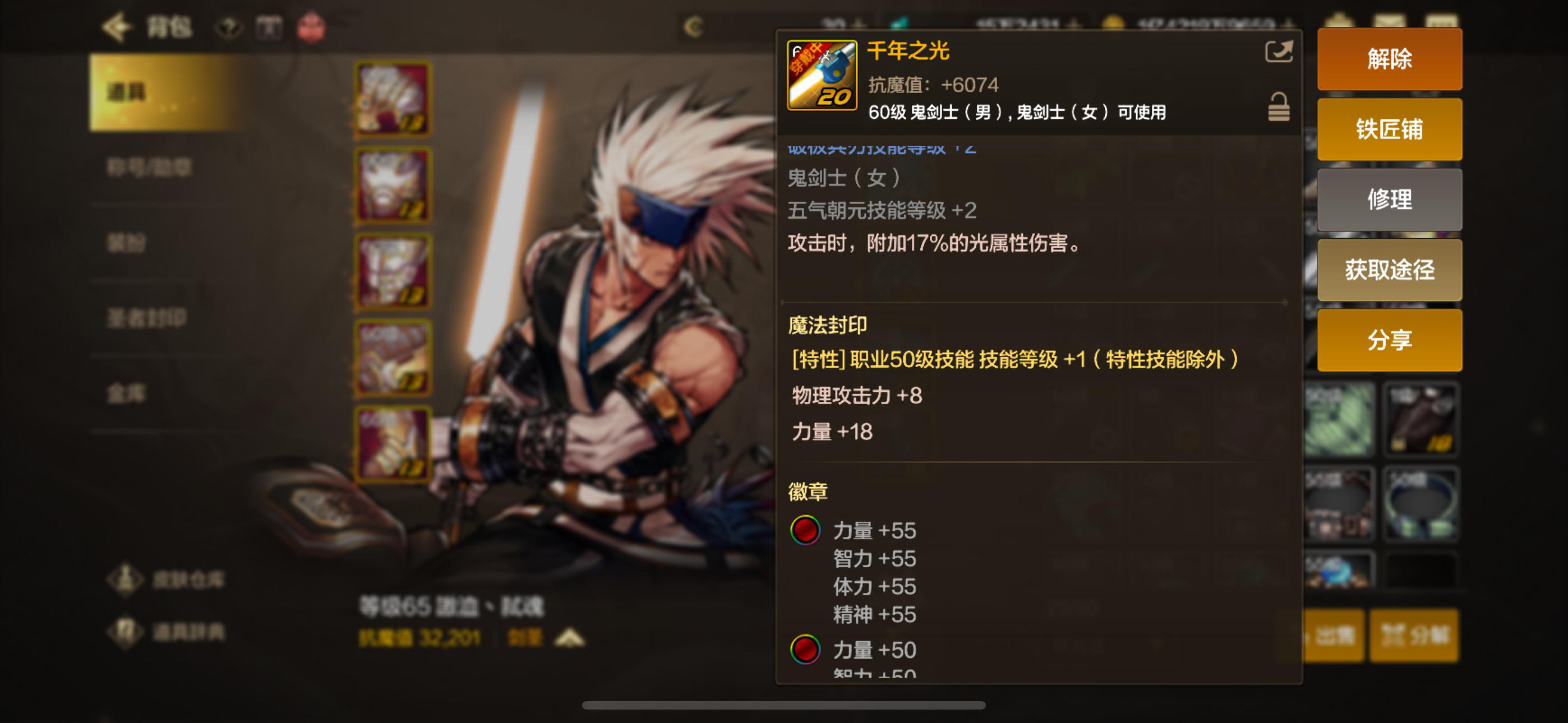Click the 解除 unequip button
1568x723 pixels.
1390,59
